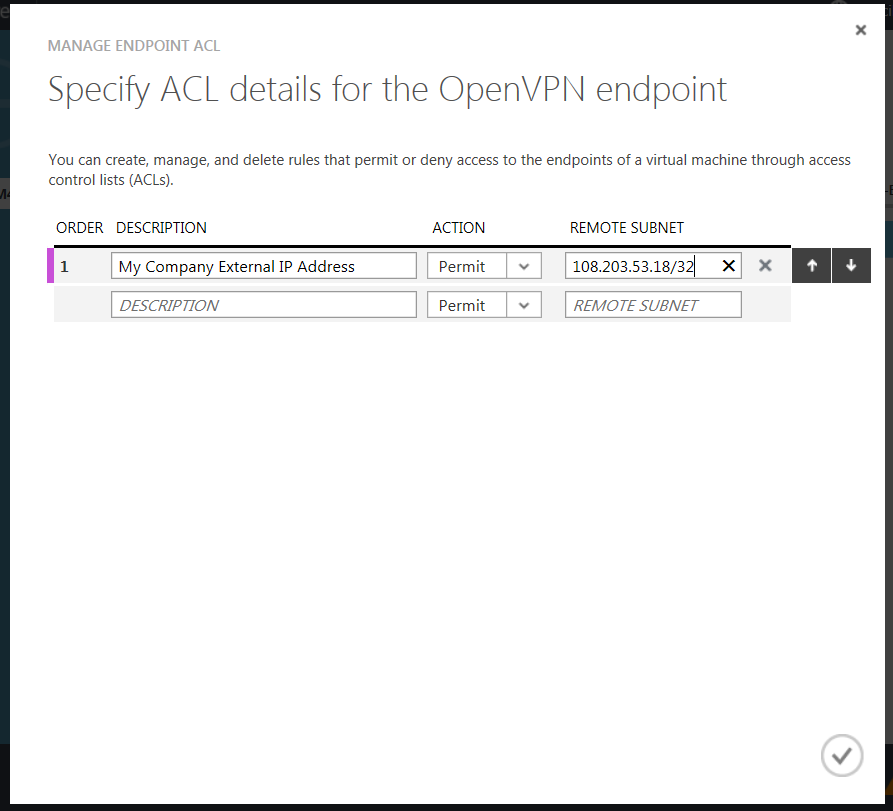Click the empty new rule description field
The height and width of the screenshot is (811, 893).
[263, 305]
